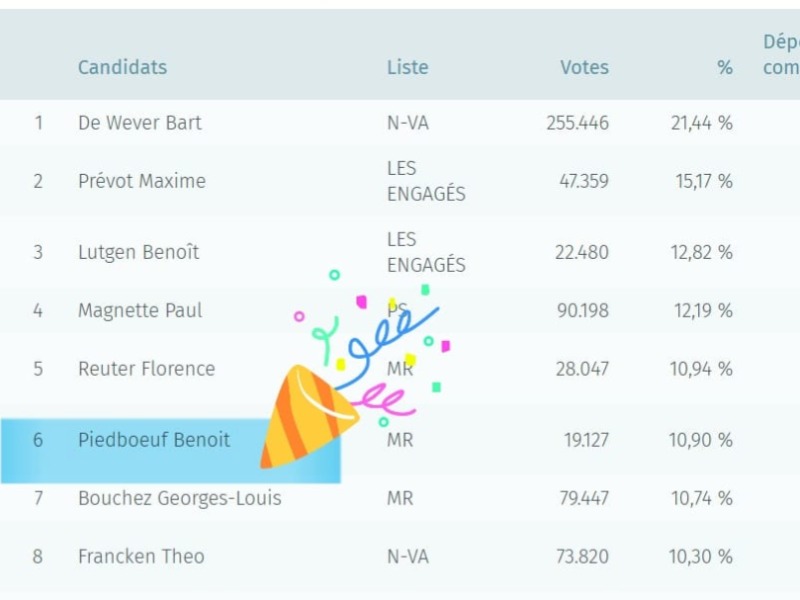Click candidate Magnette Paul

[x=140, y=310]
